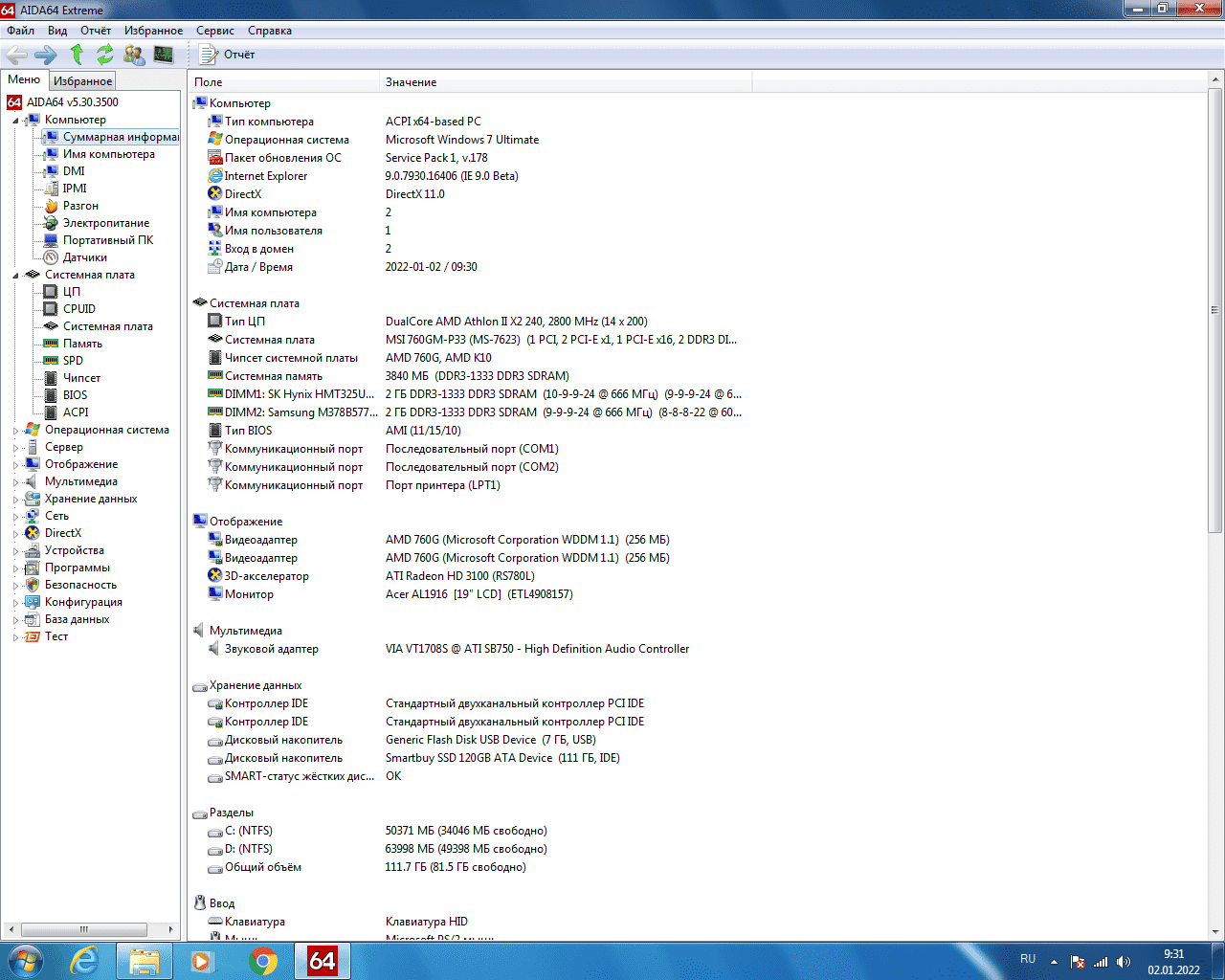Image resolution: width=1225 pixels, height=980 pixels.
Task: Click the network icon in system tray
Action: 1101,962
